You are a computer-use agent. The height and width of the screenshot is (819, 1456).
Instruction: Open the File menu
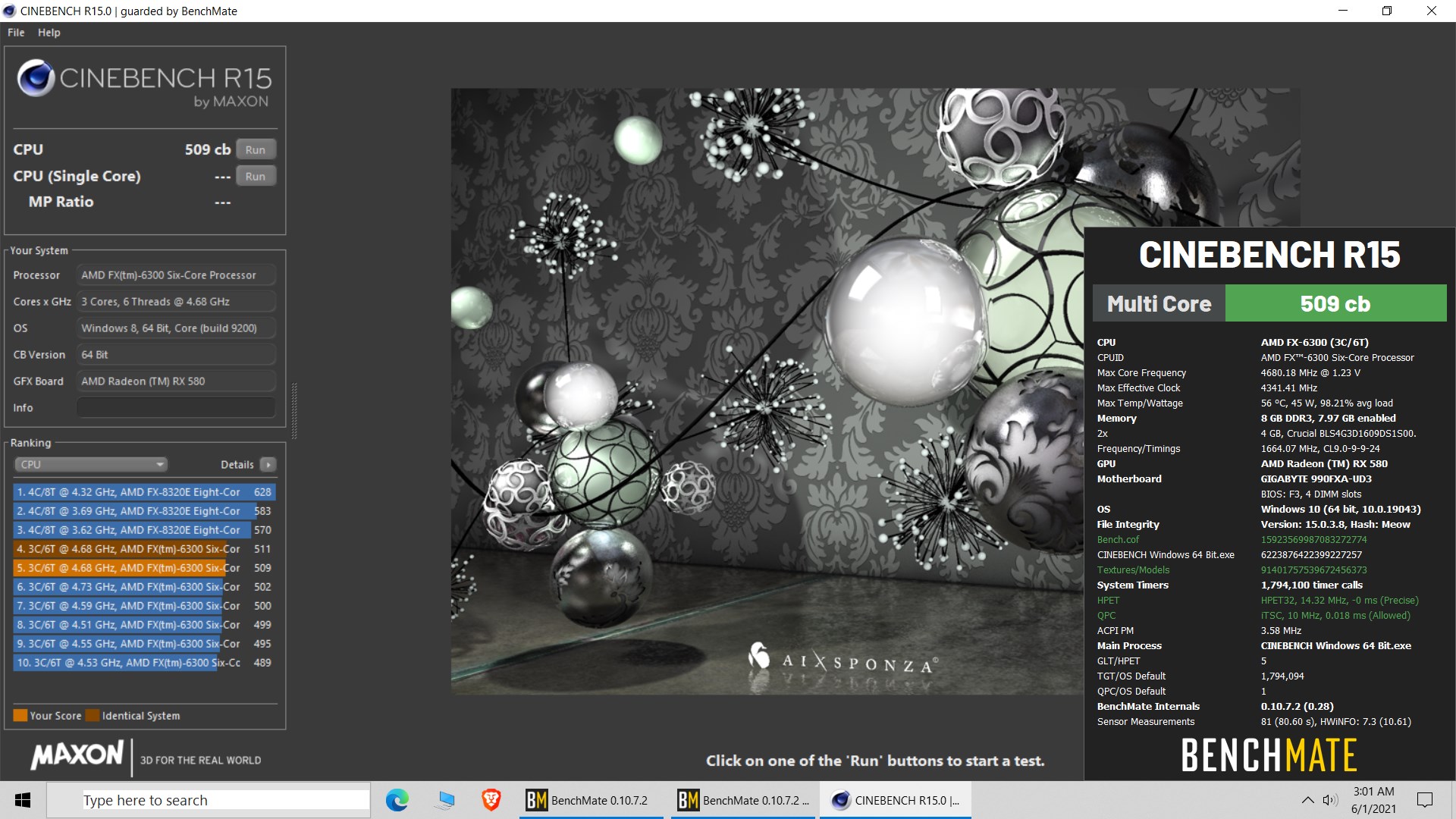pyautogui.click(x=16, y=33)
